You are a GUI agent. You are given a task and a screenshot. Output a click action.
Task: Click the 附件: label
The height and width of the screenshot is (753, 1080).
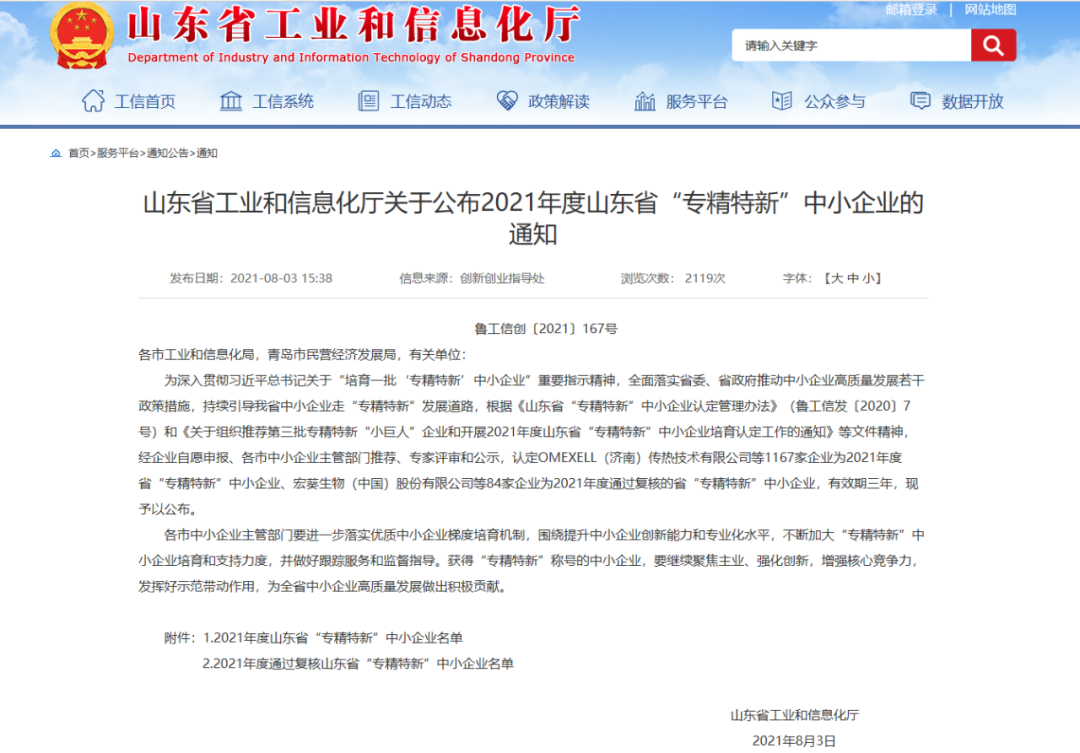point(180,638)
